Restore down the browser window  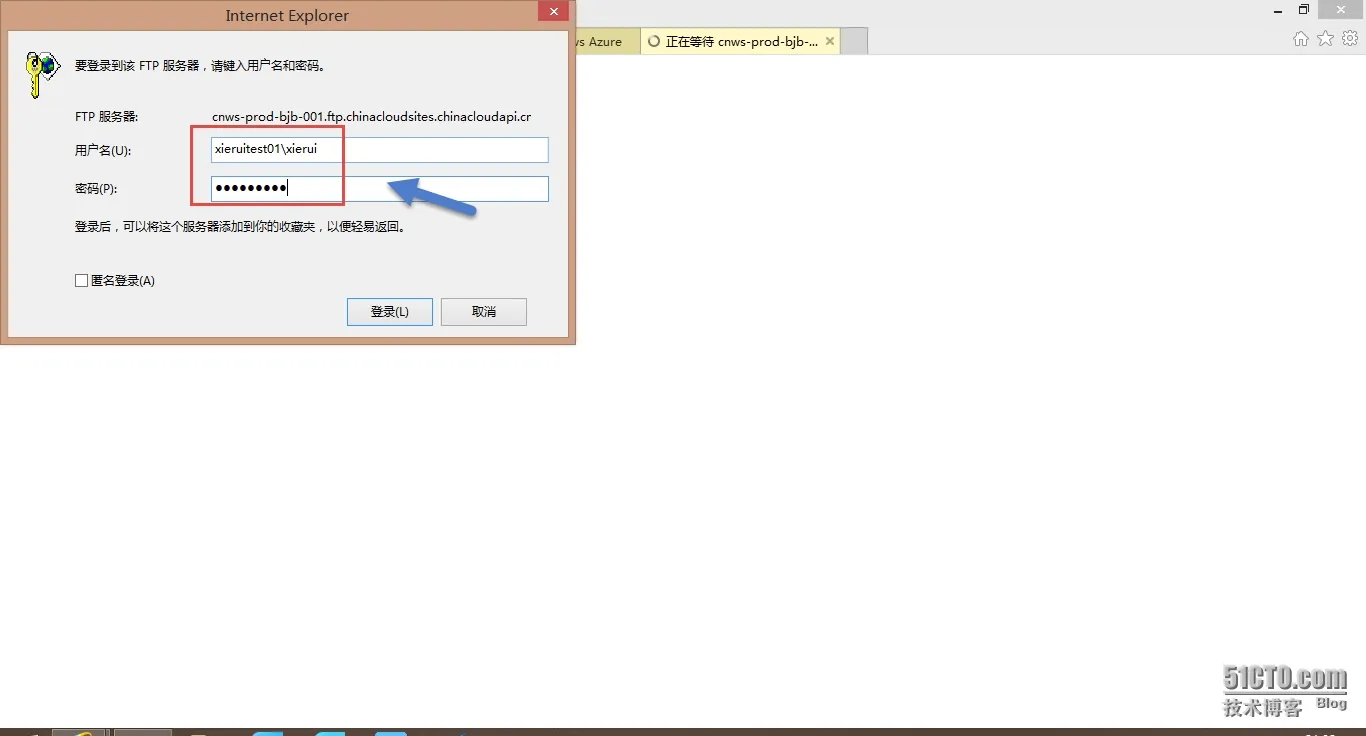pyautogui.click(x=1303, y=10)
